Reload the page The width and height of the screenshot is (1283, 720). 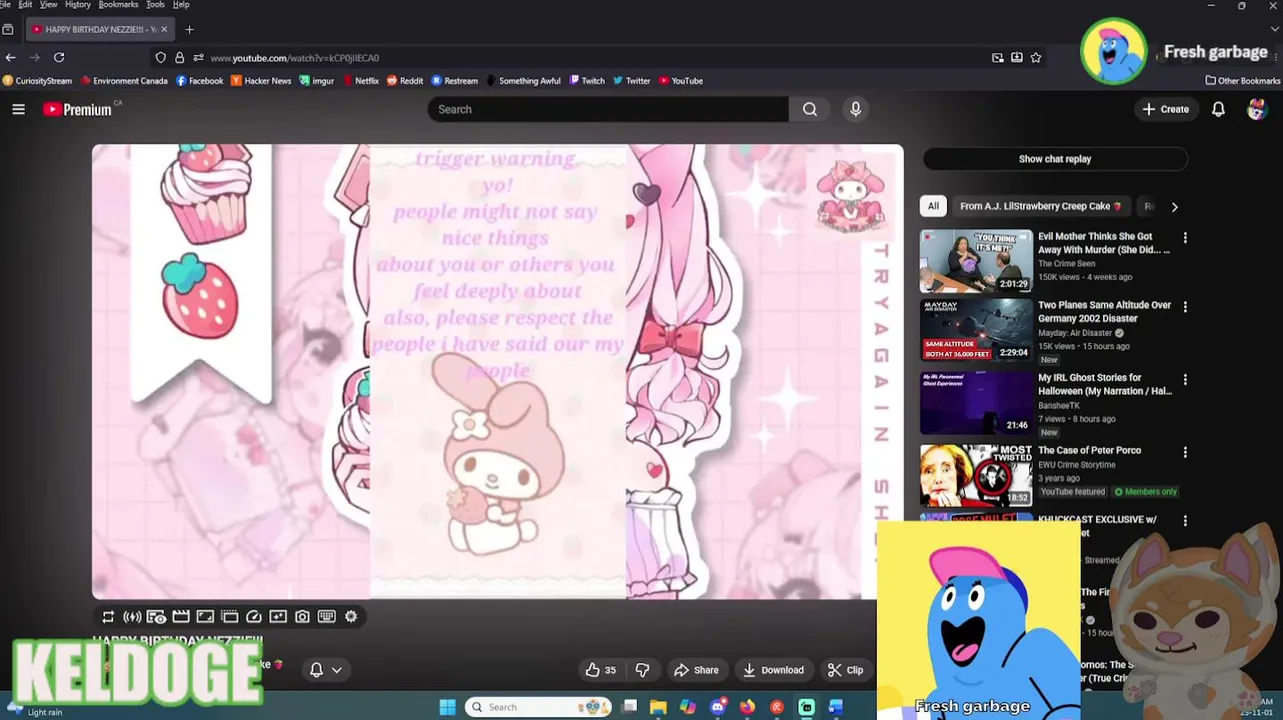tap(59, 57)
